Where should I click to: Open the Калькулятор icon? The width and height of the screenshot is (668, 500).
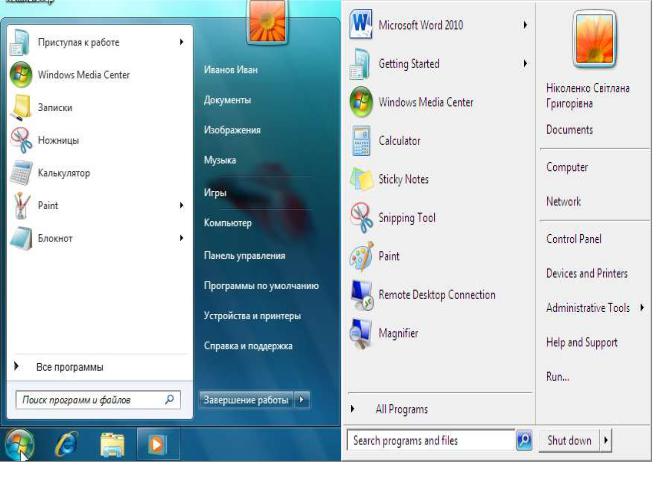coord(21,172)
